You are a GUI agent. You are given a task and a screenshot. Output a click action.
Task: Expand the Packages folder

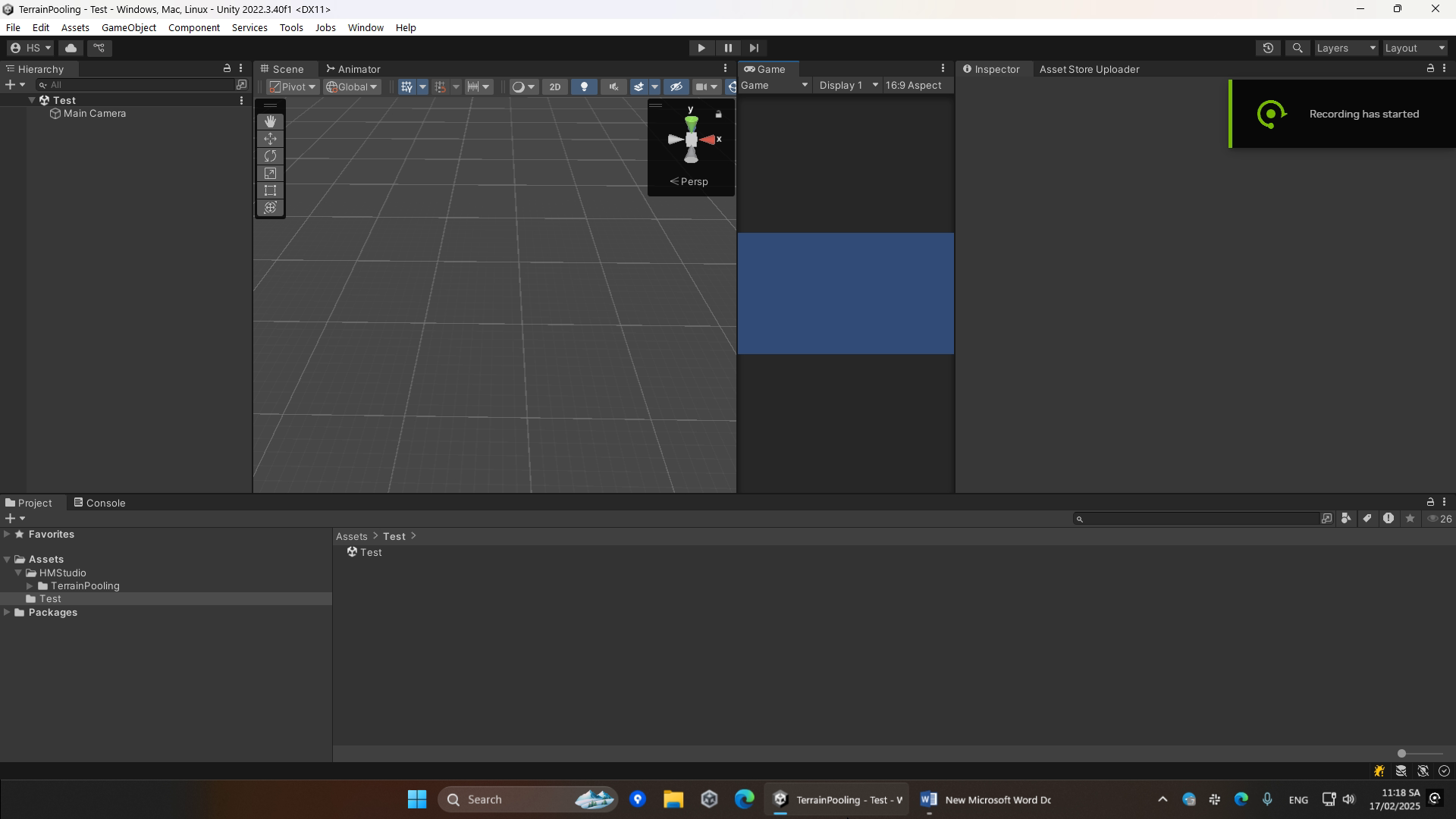pos(7,613)
